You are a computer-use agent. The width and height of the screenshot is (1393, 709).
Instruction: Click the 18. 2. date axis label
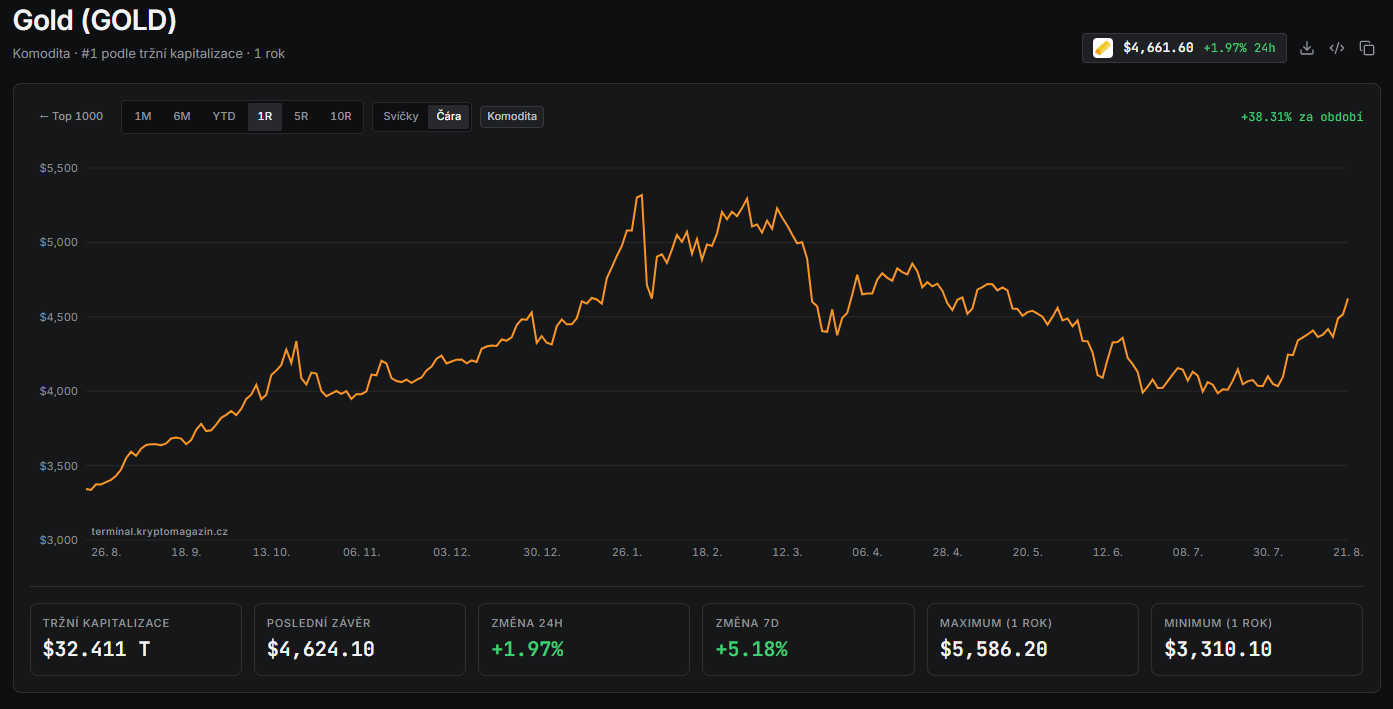(707, 552)
